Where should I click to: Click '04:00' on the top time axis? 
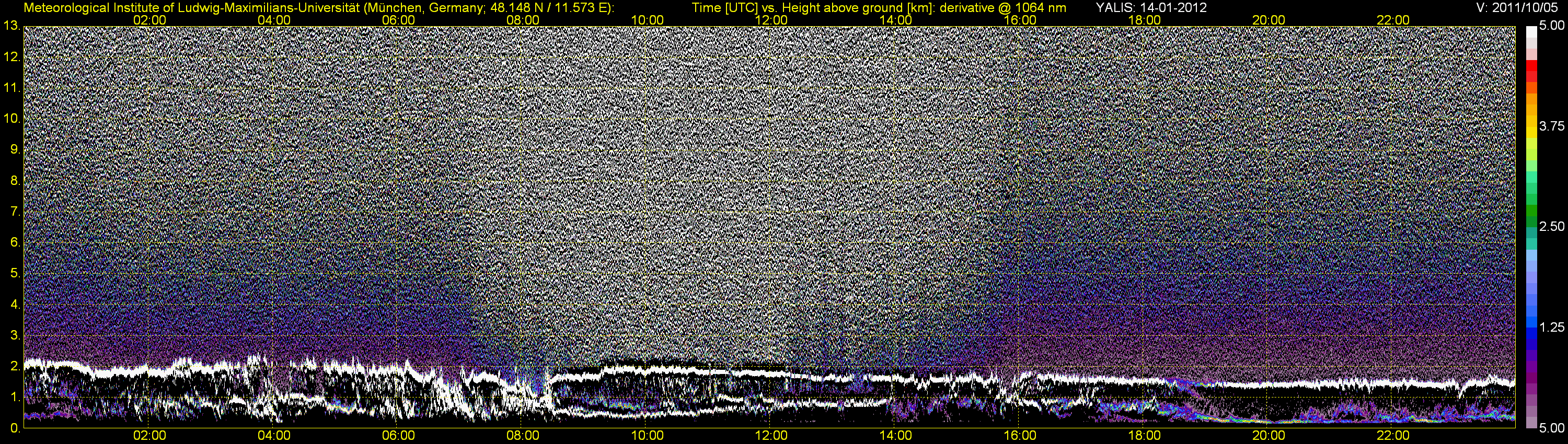tap(274, 20)
